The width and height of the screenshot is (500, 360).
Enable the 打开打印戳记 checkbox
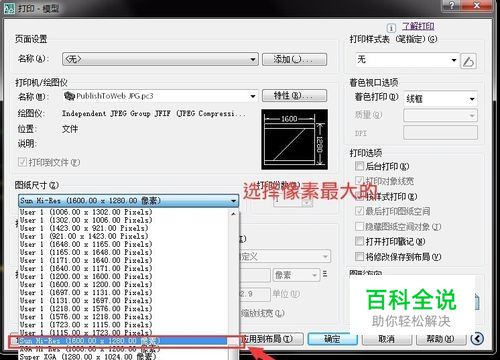click(359, 241)
